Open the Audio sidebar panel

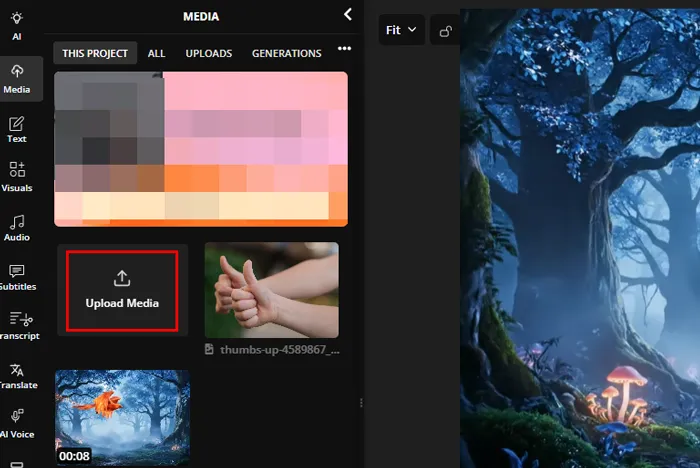coord(17,228)
